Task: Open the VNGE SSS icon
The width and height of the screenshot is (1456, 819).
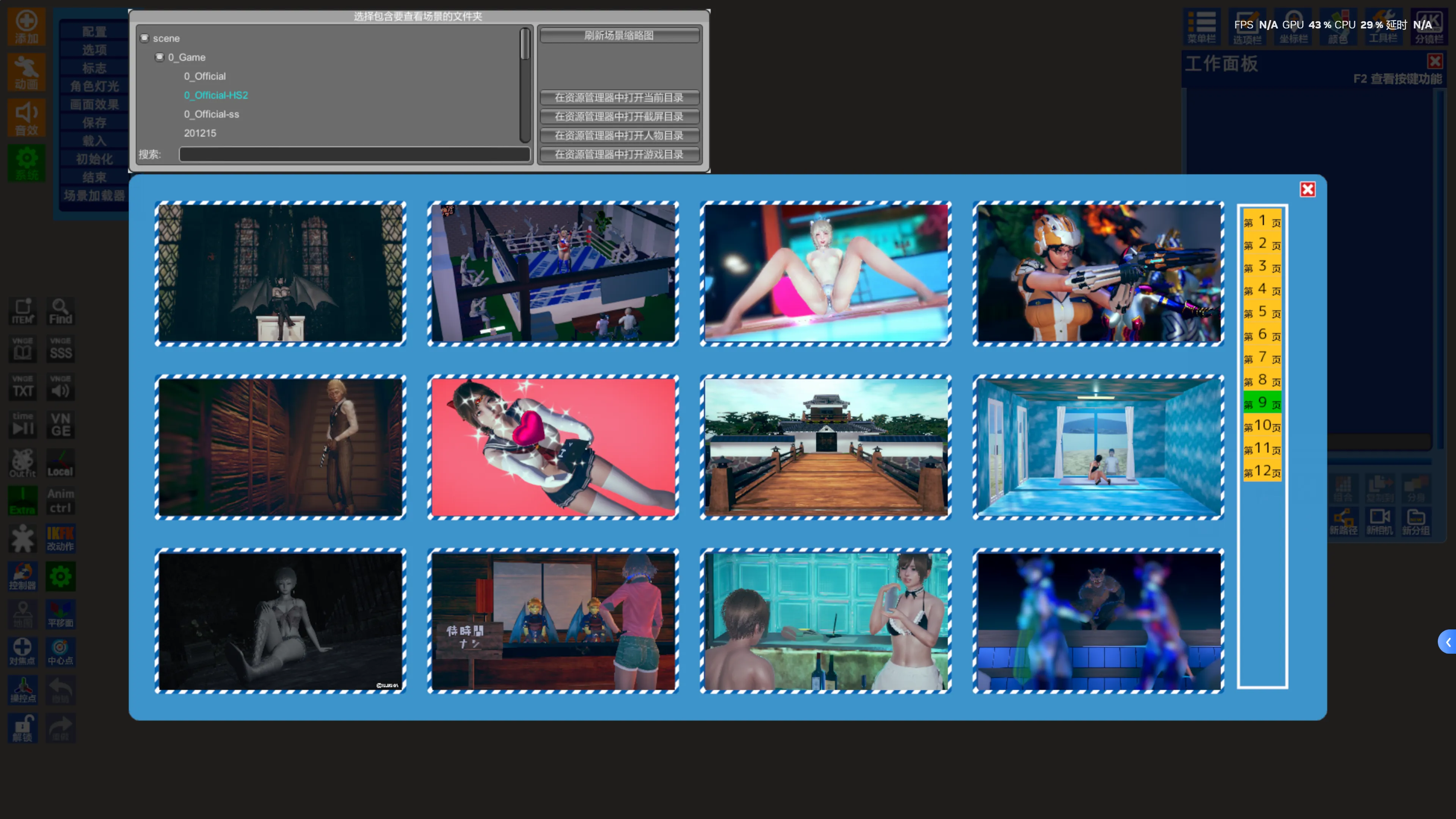Action: pos(61,349)
